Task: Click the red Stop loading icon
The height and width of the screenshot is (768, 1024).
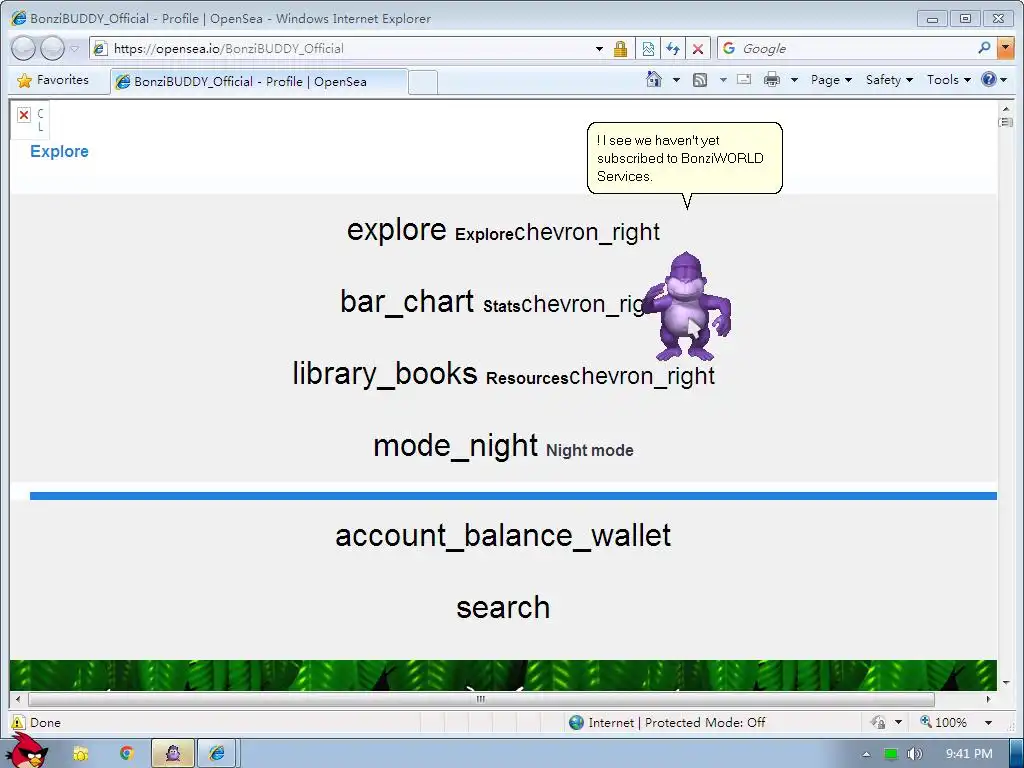Action: (697, 49)
